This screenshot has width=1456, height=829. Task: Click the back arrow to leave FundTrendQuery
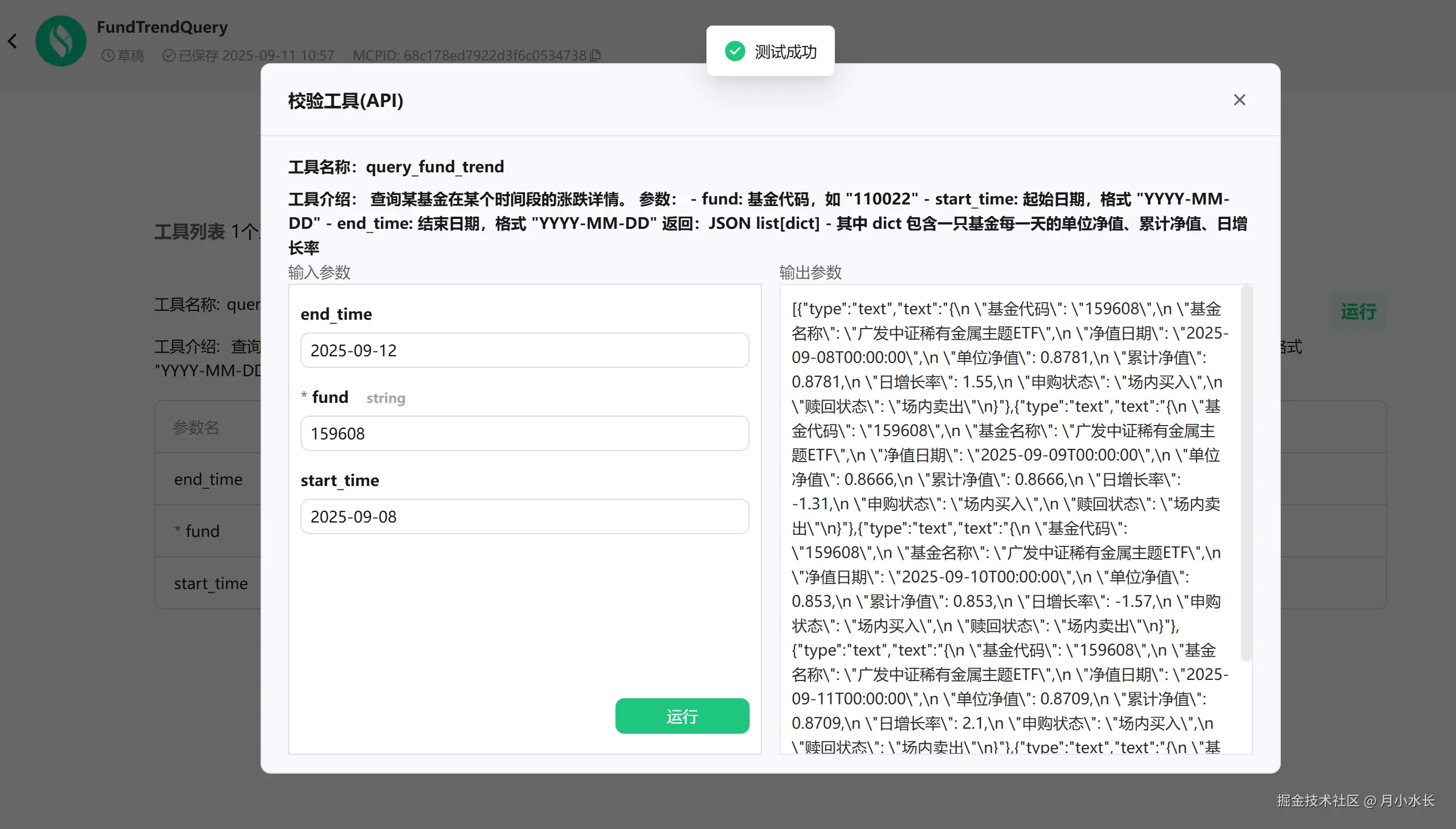(13, 41)
